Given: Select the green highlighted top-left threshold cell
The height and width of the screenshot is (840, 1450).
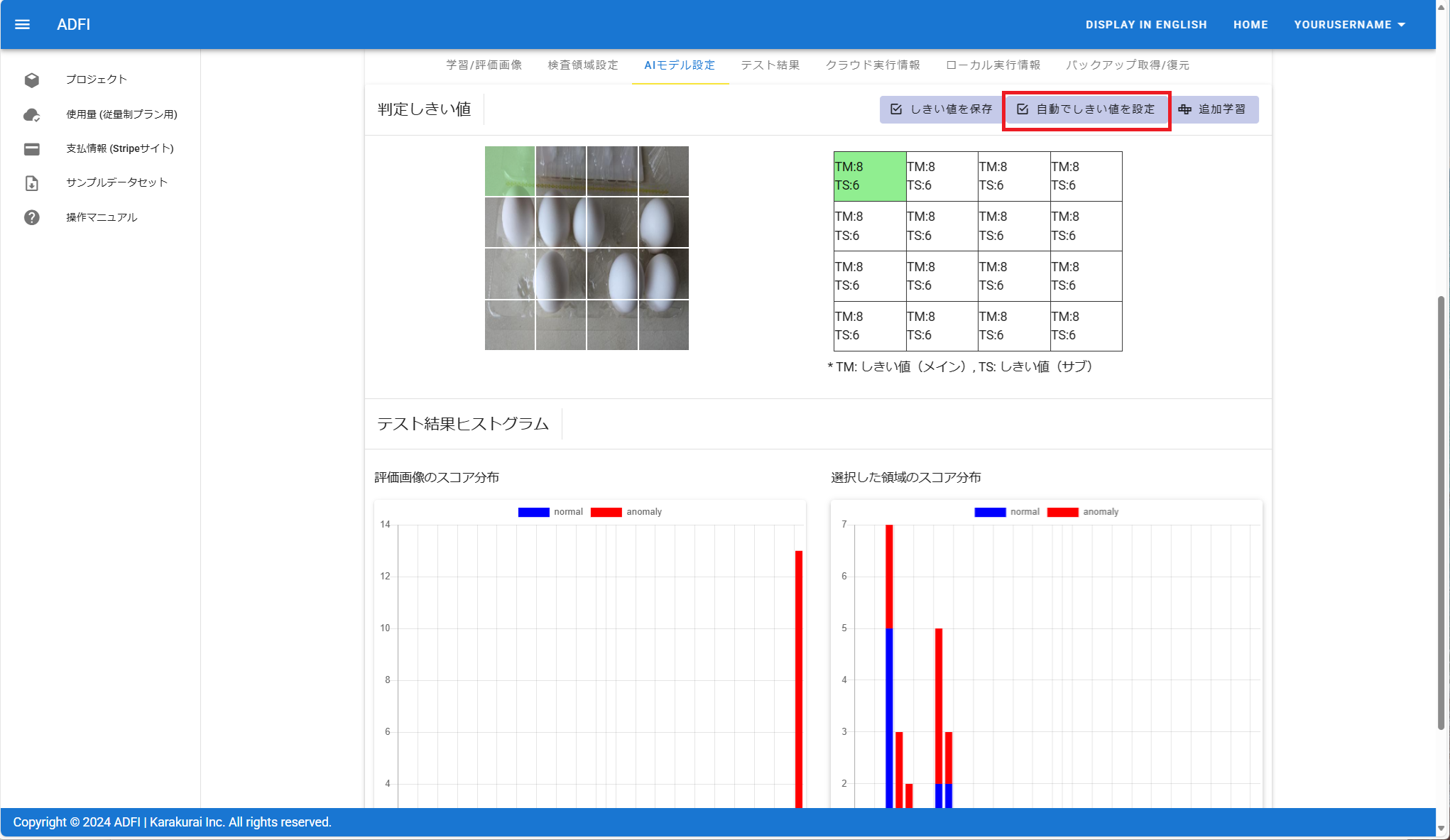Looking at the screenshot, I should coord(869,176).
